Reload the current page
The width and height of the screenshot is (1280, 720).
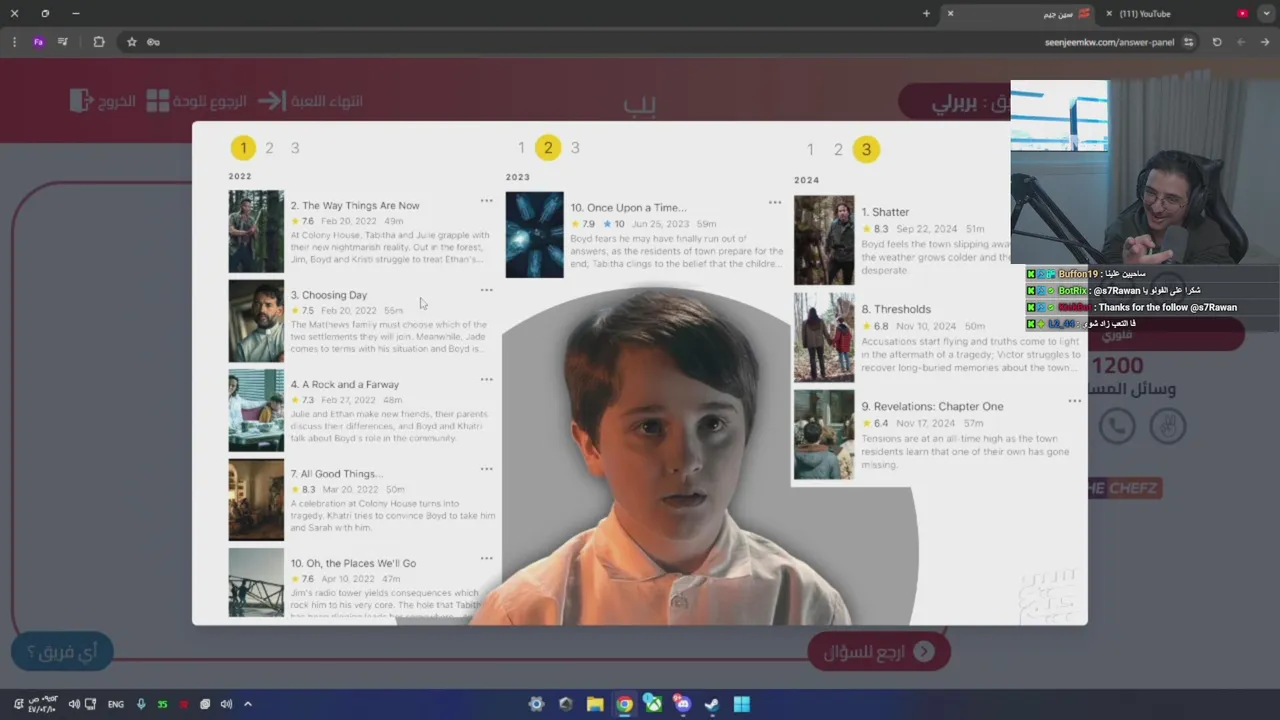tap(1217, 42)
